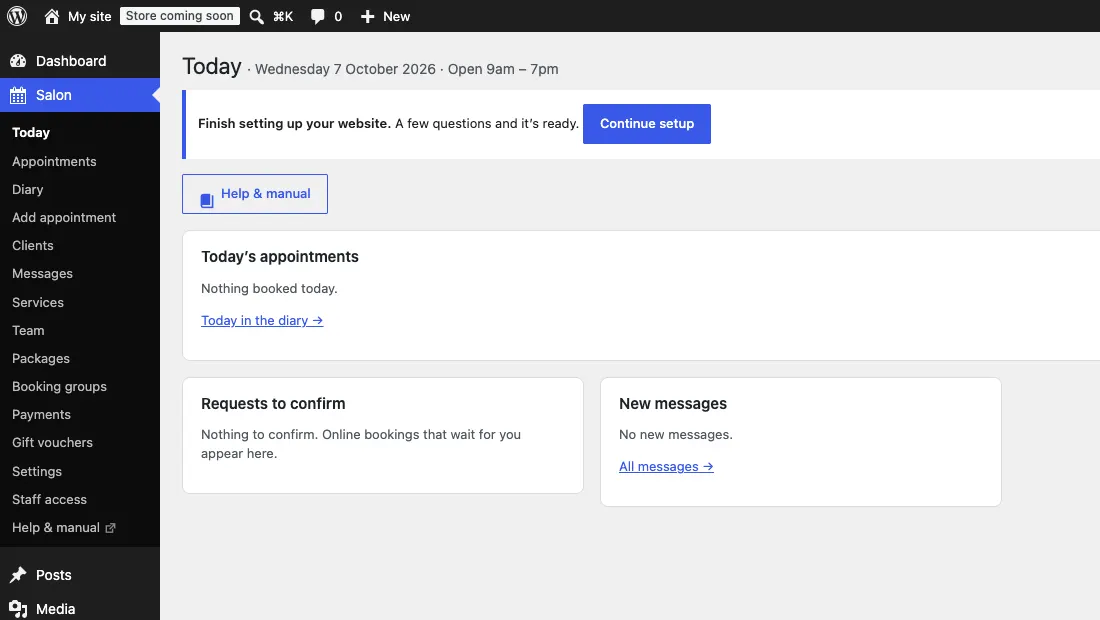The image size is (1100, 620).
Task: Open the All messages link
Action: (666, 466)
